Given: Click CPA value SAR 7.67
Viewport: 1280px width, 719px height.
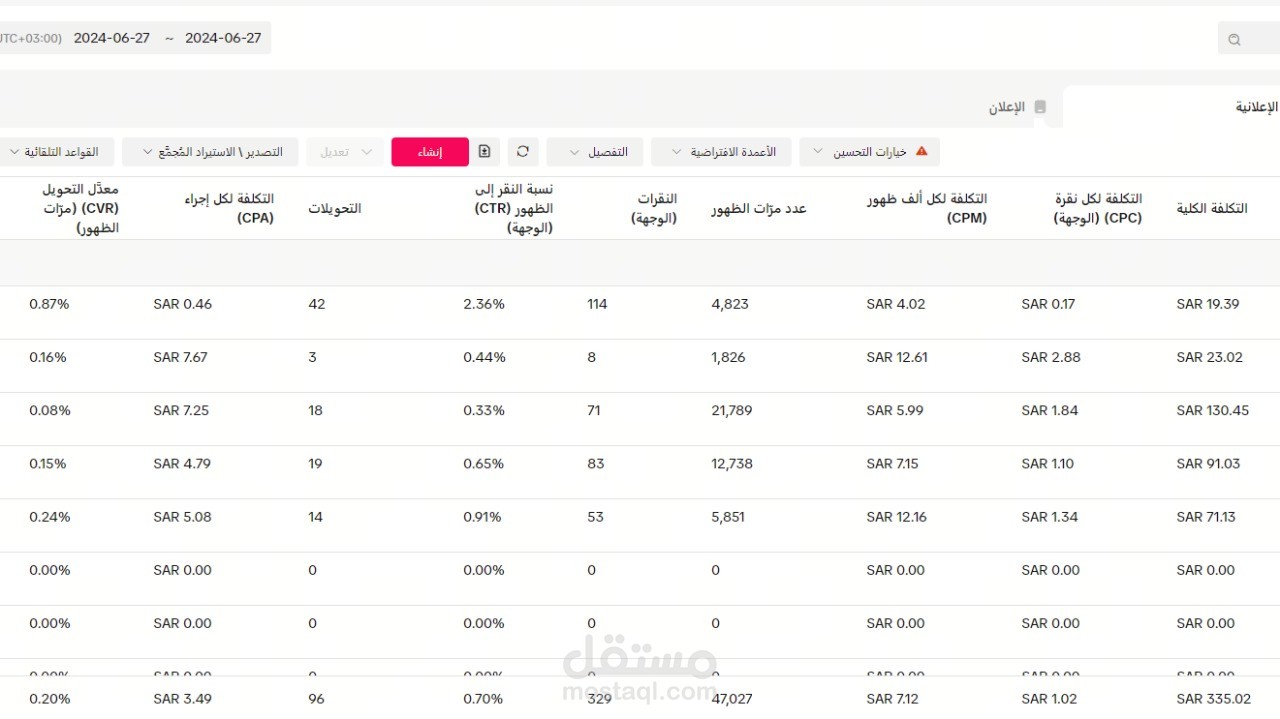Looking at the screenshot, I should pos(180,357).
